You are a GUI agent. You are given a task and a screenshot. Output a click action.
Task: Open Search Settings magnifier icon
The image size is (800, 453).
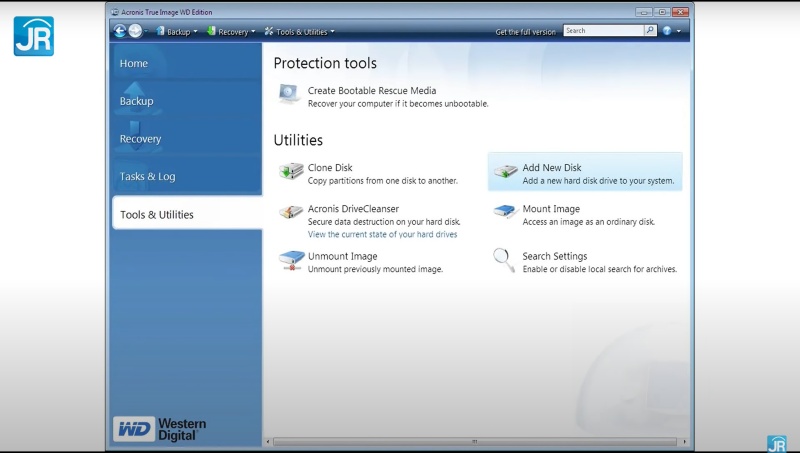(504, 260)
